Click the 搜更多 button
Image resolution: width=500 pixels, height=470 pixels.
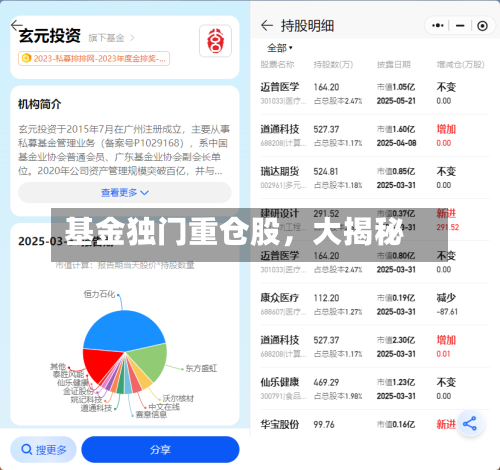43,449
